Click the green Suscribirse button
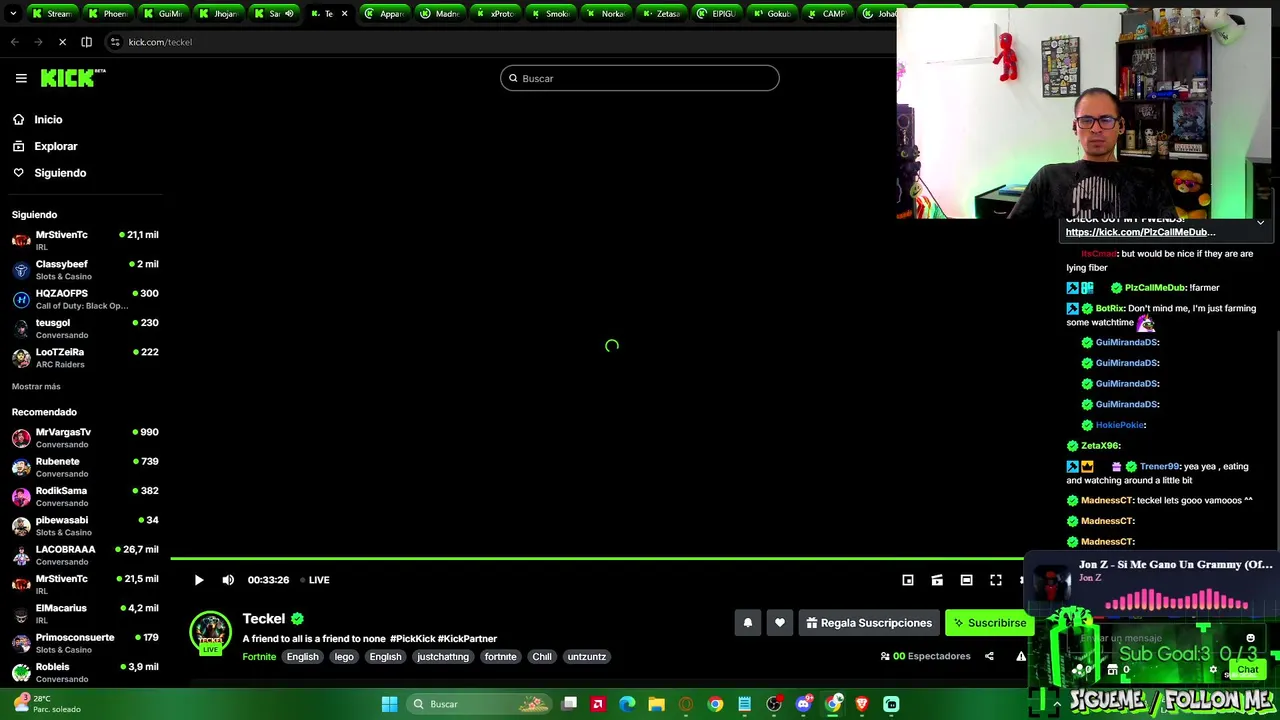 tap(989, 623)
